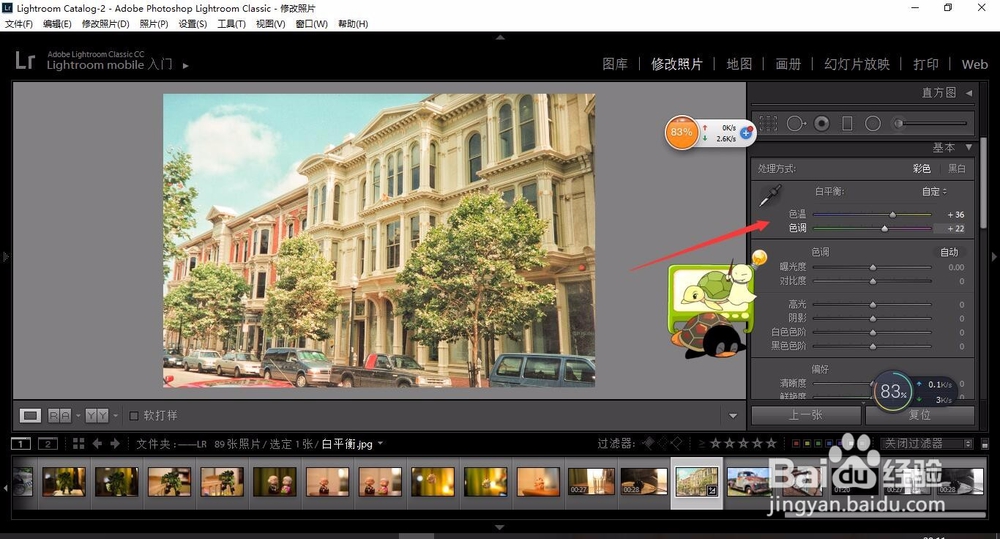Select the rusty truck filmstrip thumbnail

click(749, 482)
